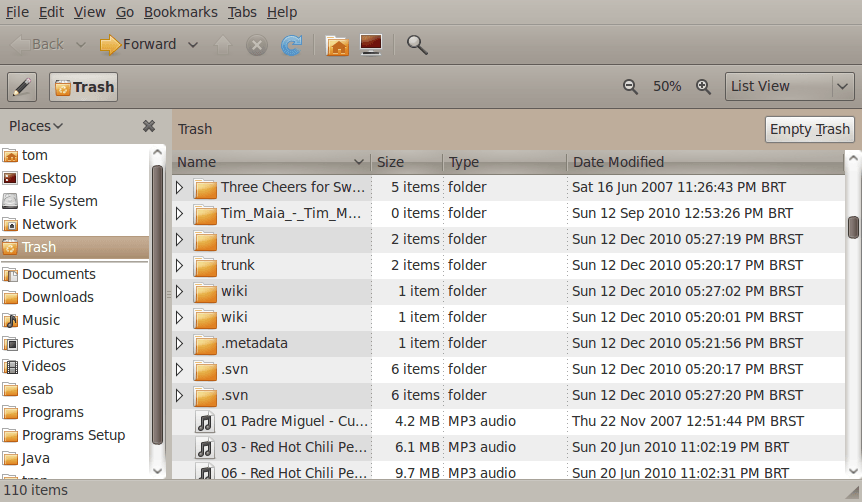
Task: Open the Documents bookmark in sidebar
Action: (74, 274)
